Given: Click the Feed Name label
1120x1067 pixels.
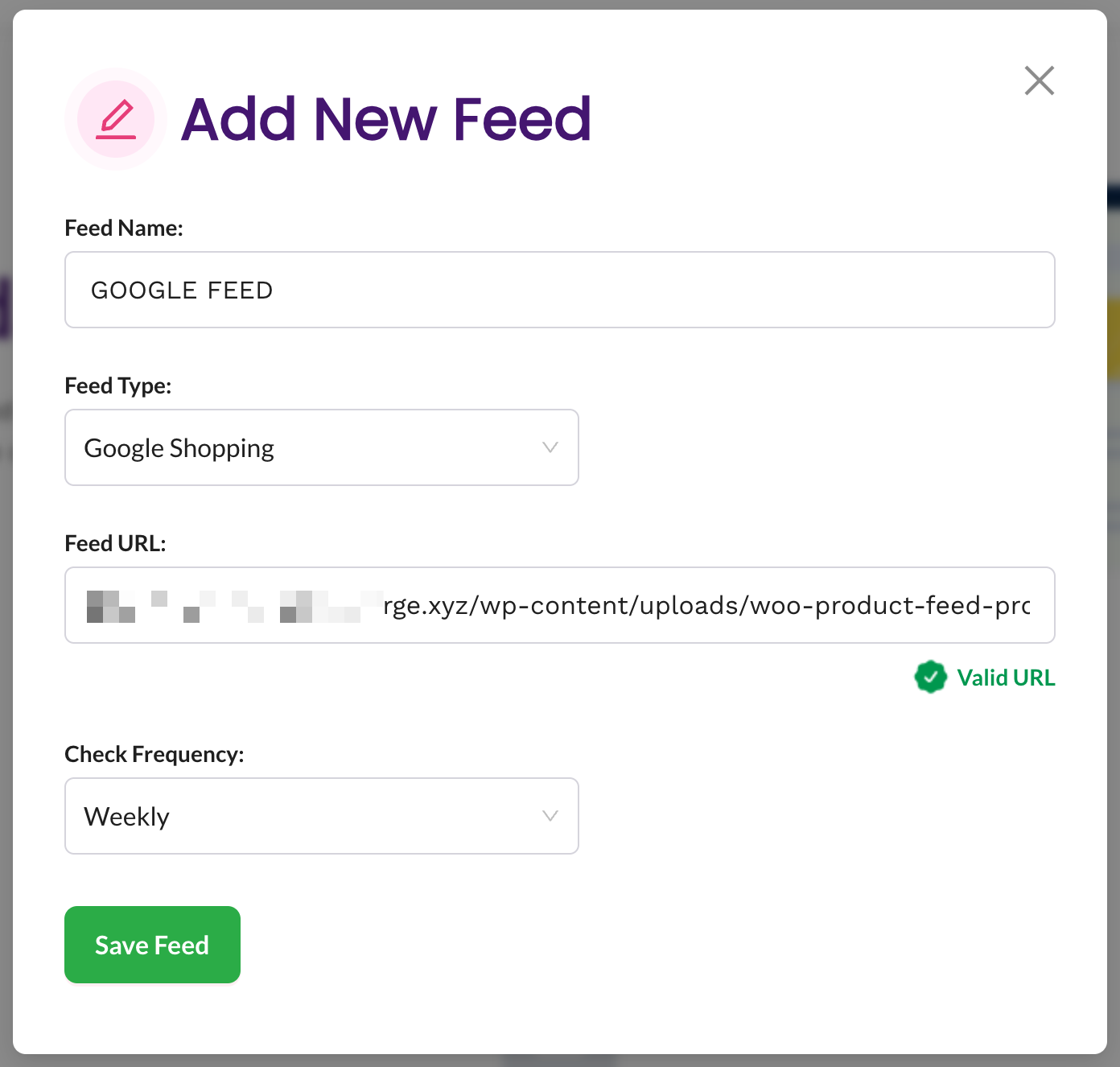Looking at the screenshot, I should click(123, 228).
